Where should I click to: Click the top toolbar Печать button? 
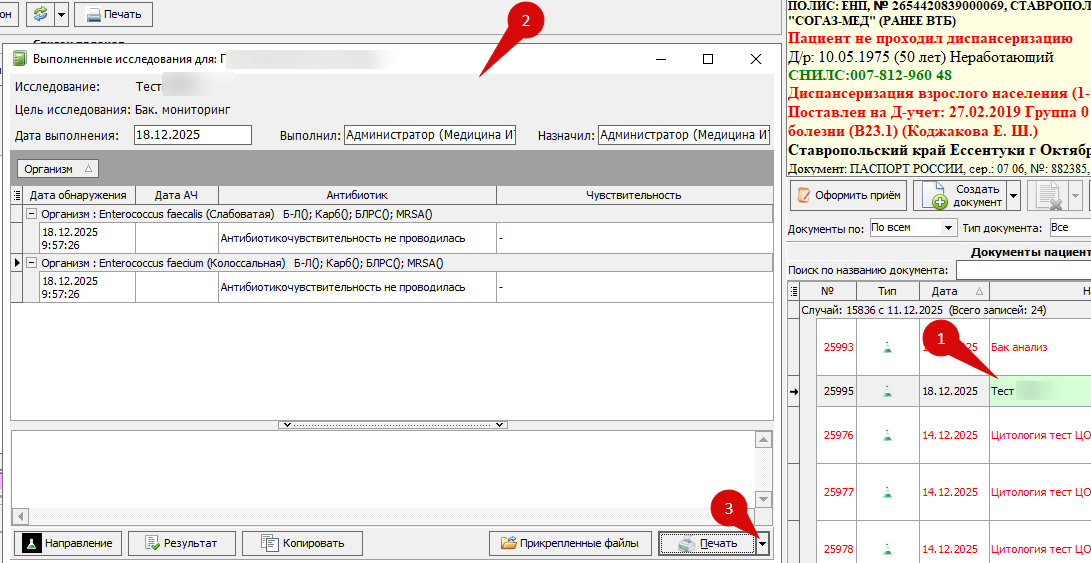click(113, 14)
